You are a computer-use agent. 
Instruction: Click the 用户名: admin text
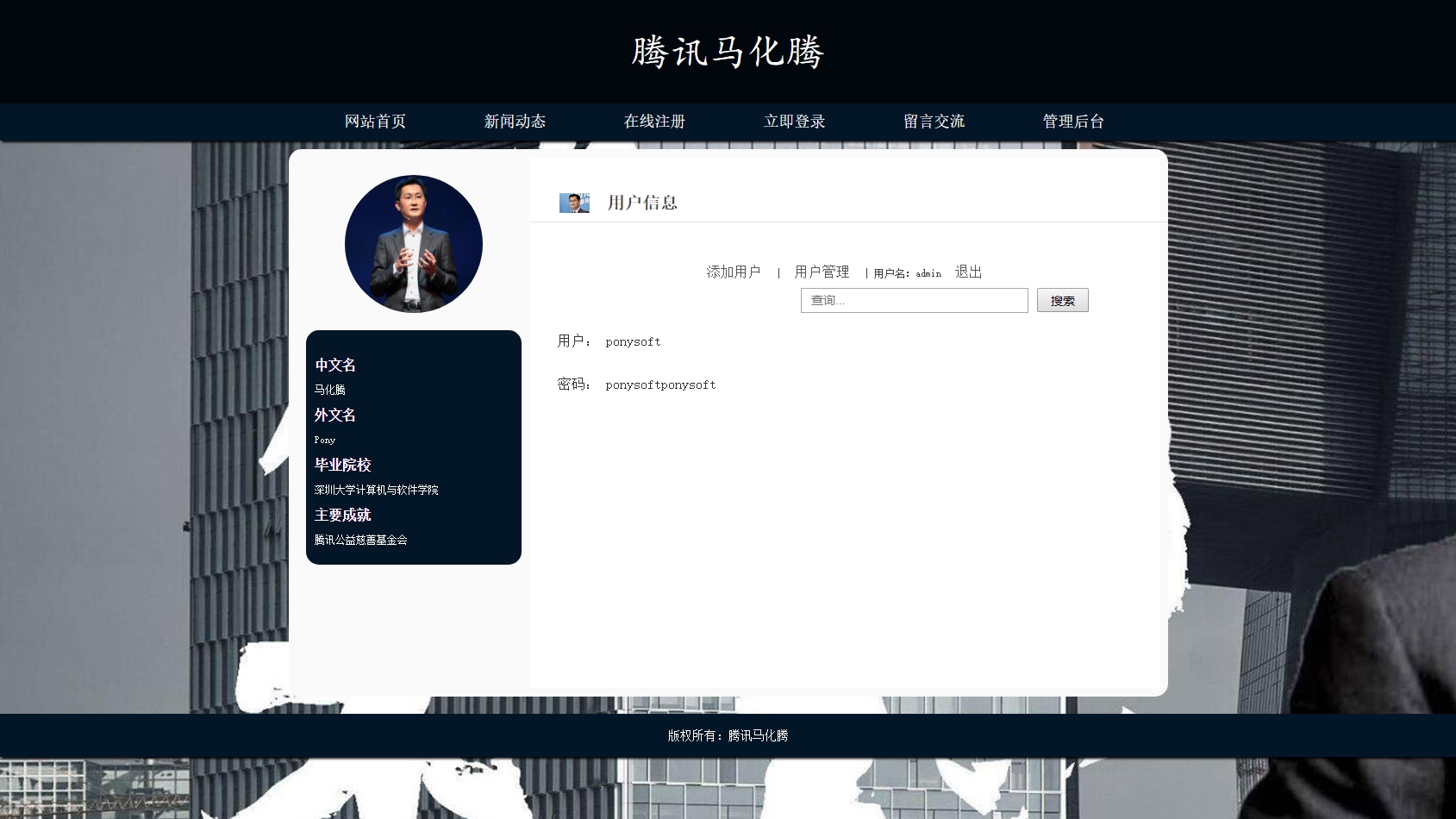coord(907,273)
